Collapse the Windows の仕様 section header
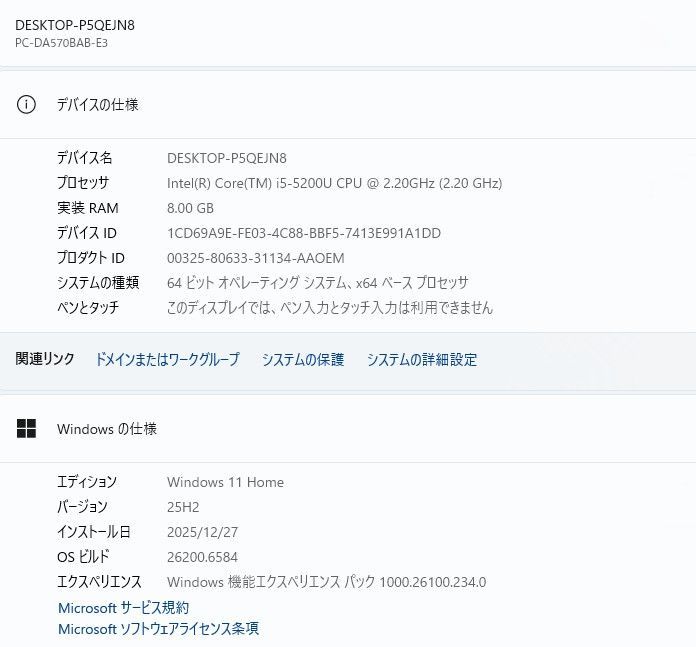Screen dimensions: 696x647 348,429
